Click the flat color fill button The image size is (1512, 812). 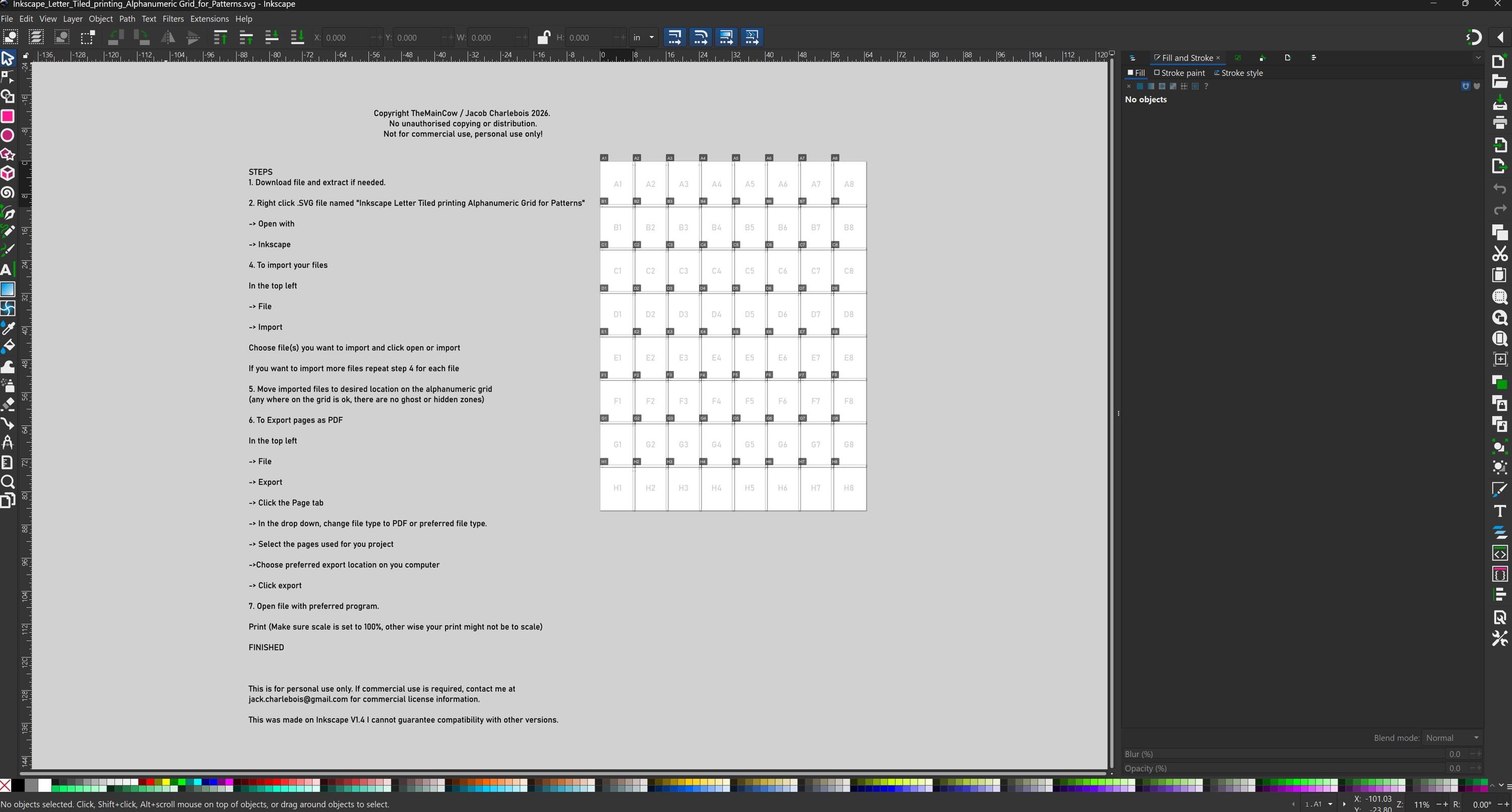tap(1139, 86)
